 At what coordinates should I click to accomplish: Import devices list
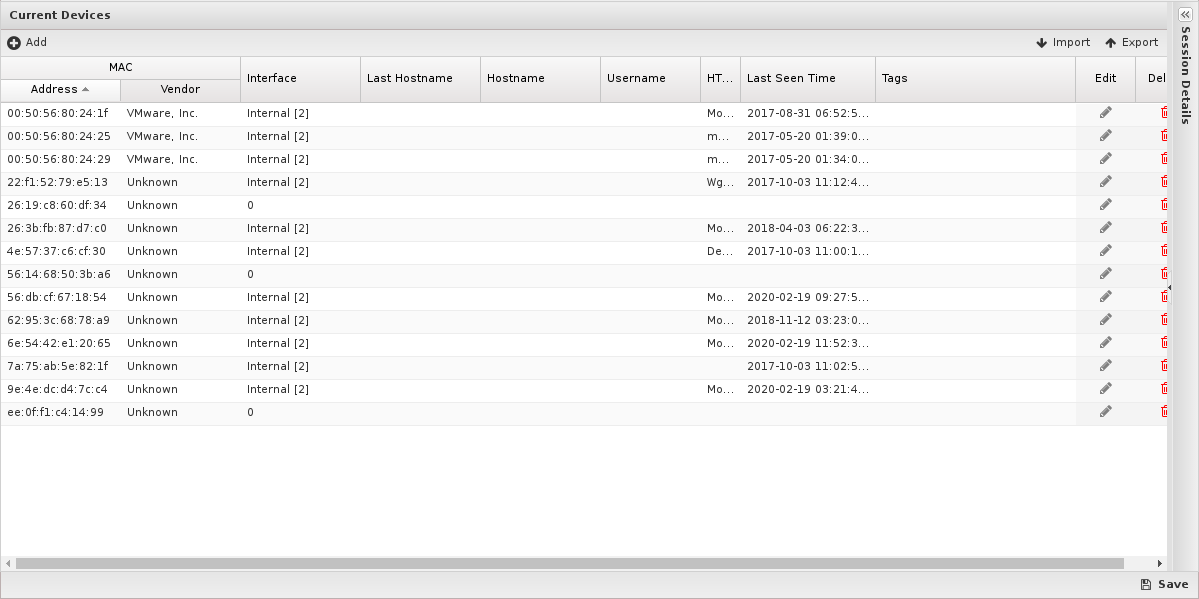(1063, 43)
